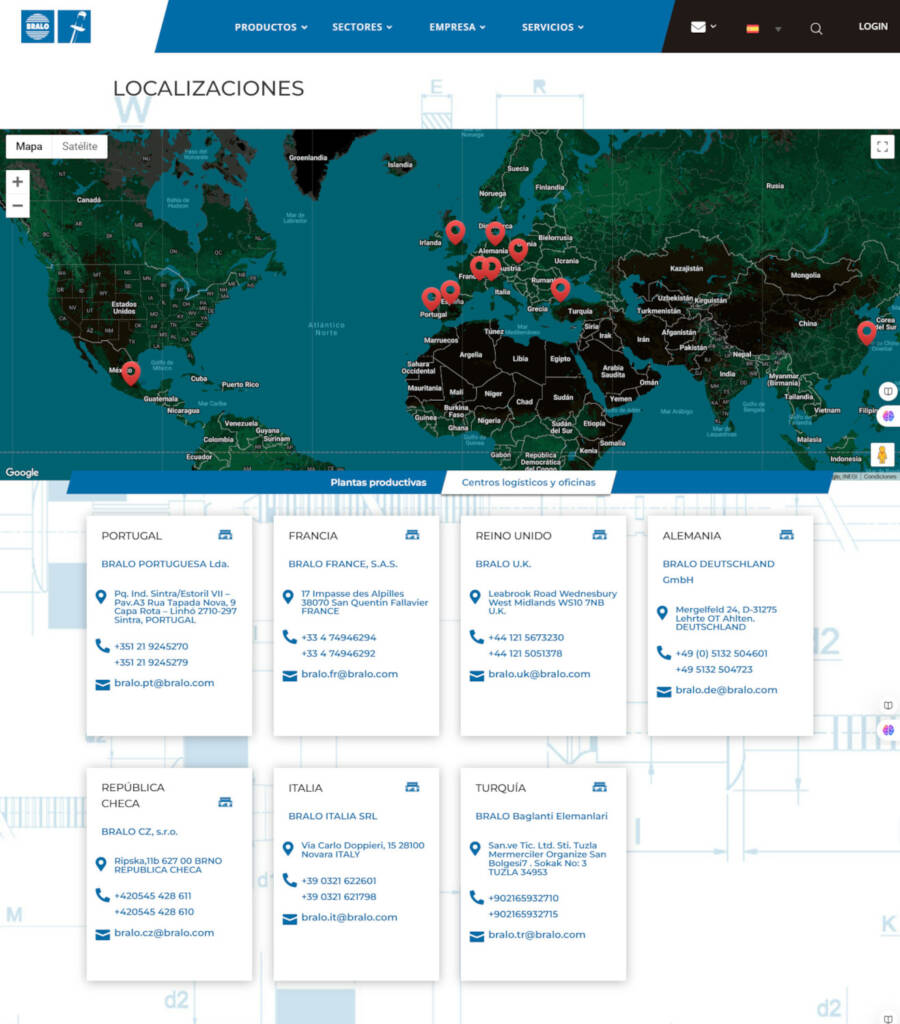Zoom out the map with minus button
Viewport: 900px width, 1024px height.
click(18, 206)
